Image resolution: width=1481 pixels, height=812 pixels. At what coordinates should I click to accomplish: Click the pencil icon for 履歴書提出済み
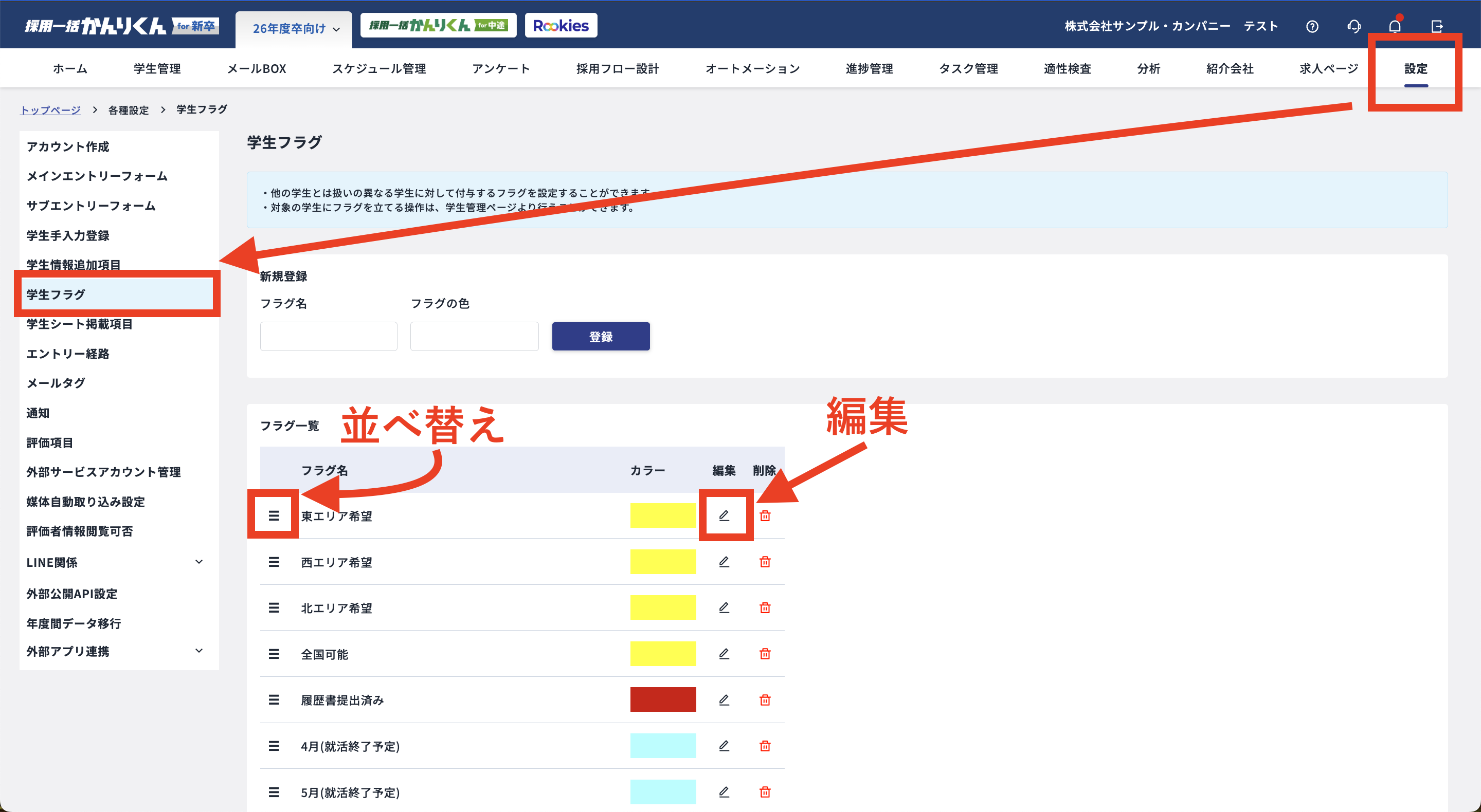tap(724, 700)
